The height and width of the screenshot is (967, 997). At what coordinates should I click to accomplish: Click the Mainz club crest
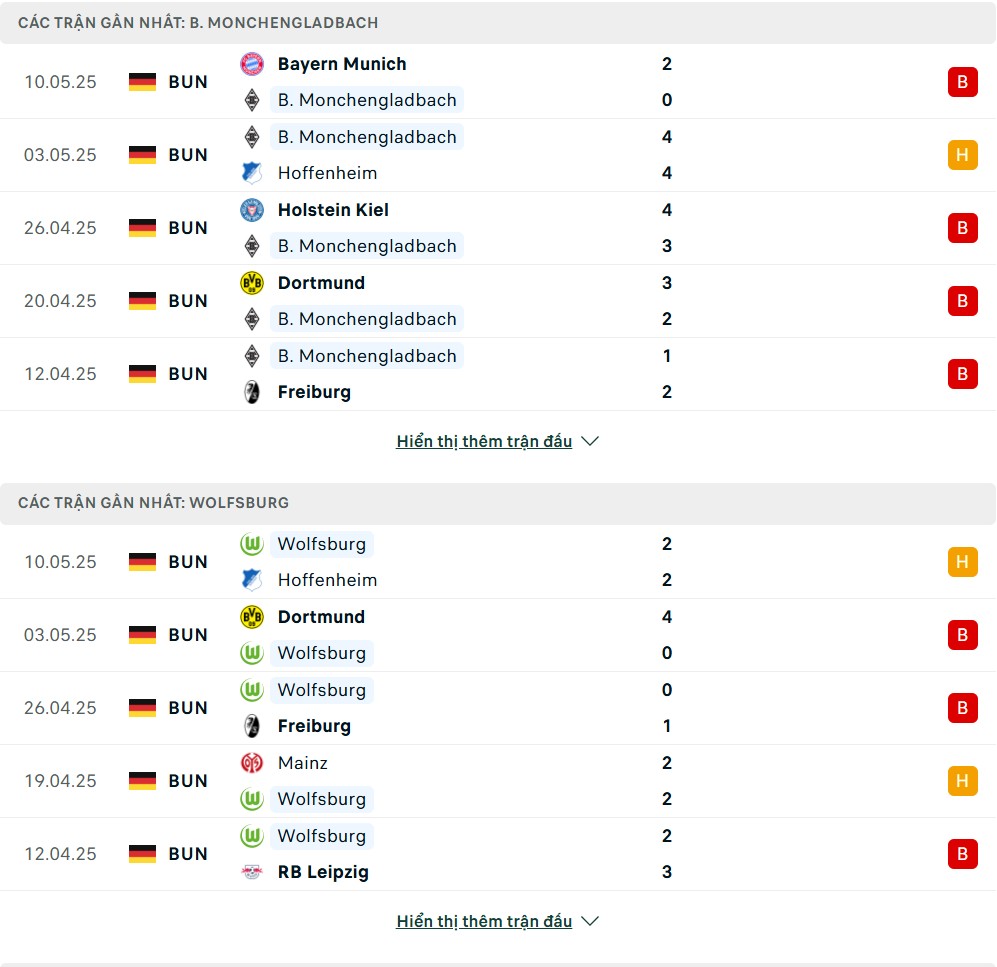(x=252, y=763)
